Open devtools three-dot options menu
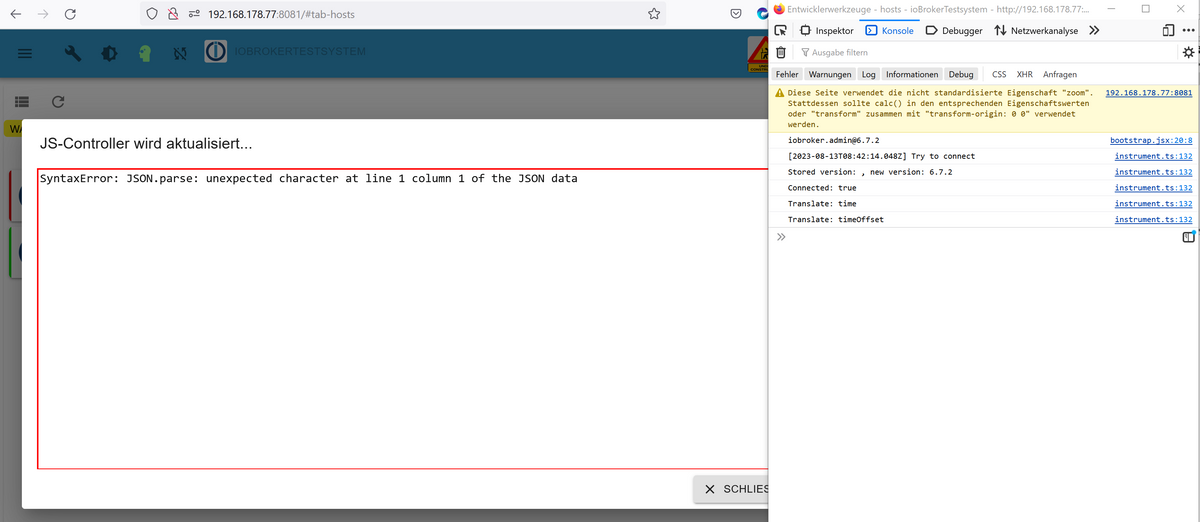The height and width of the screenshot is (522, 1200). [x=1188, y=30]
